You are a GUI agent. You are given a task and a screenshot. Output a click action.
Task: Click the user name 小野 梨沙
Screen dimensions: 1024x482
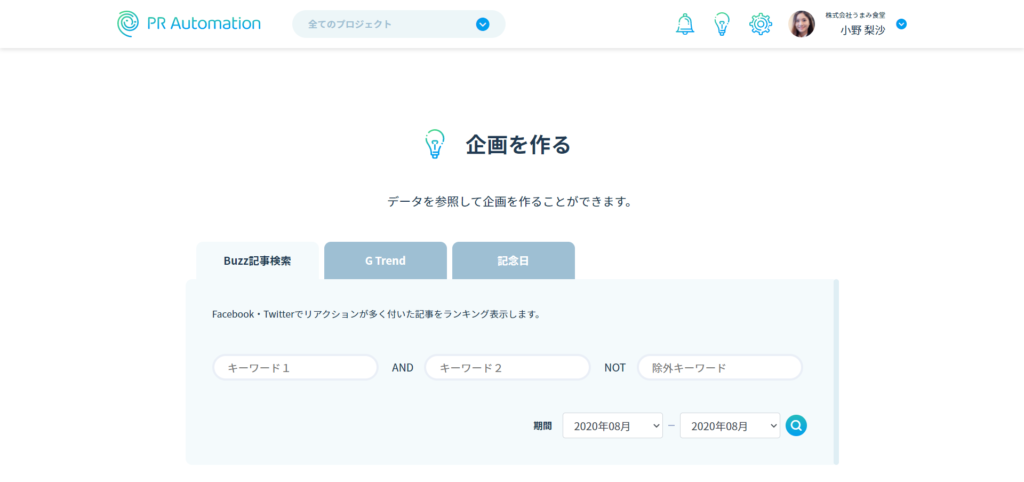tap(862, 31)
